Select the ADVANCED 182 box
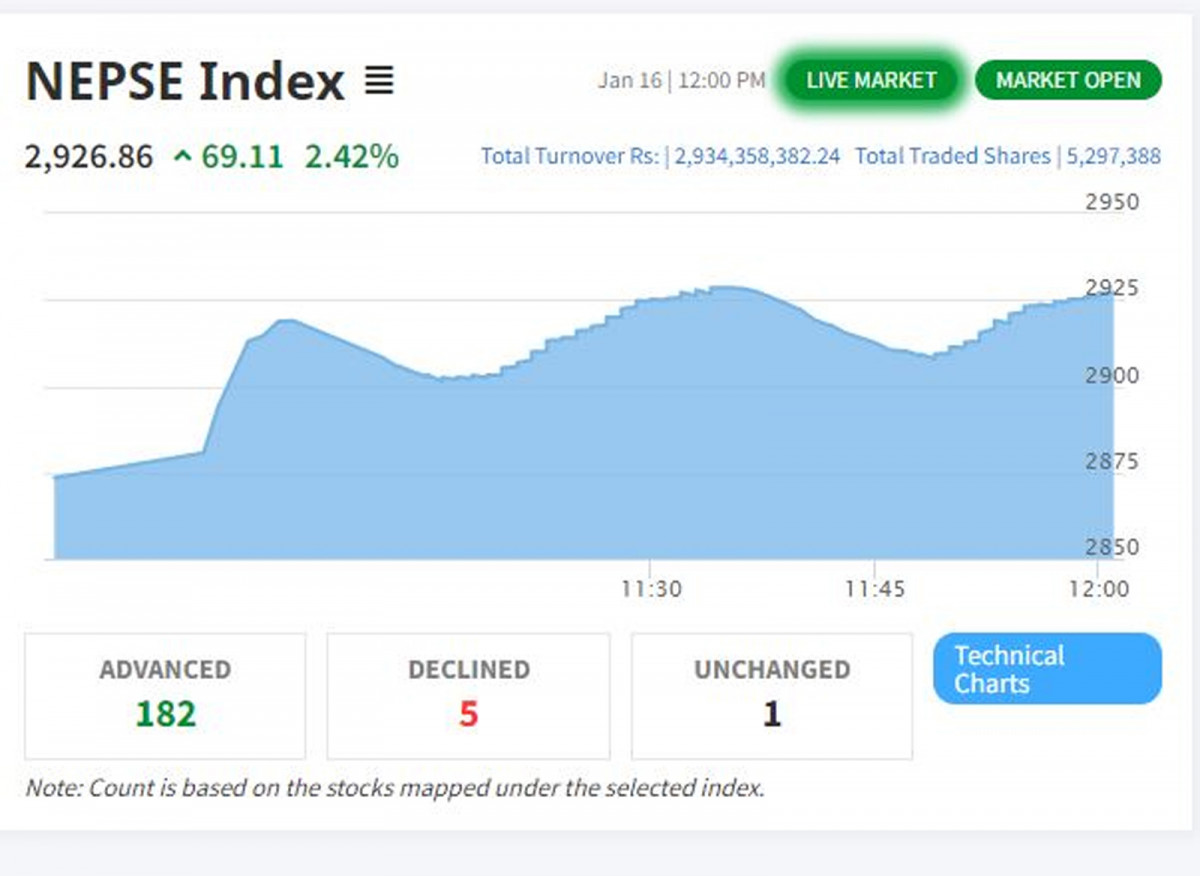Image resolution: width=1200 pixels, height=876 pixels. click(165, 696)
